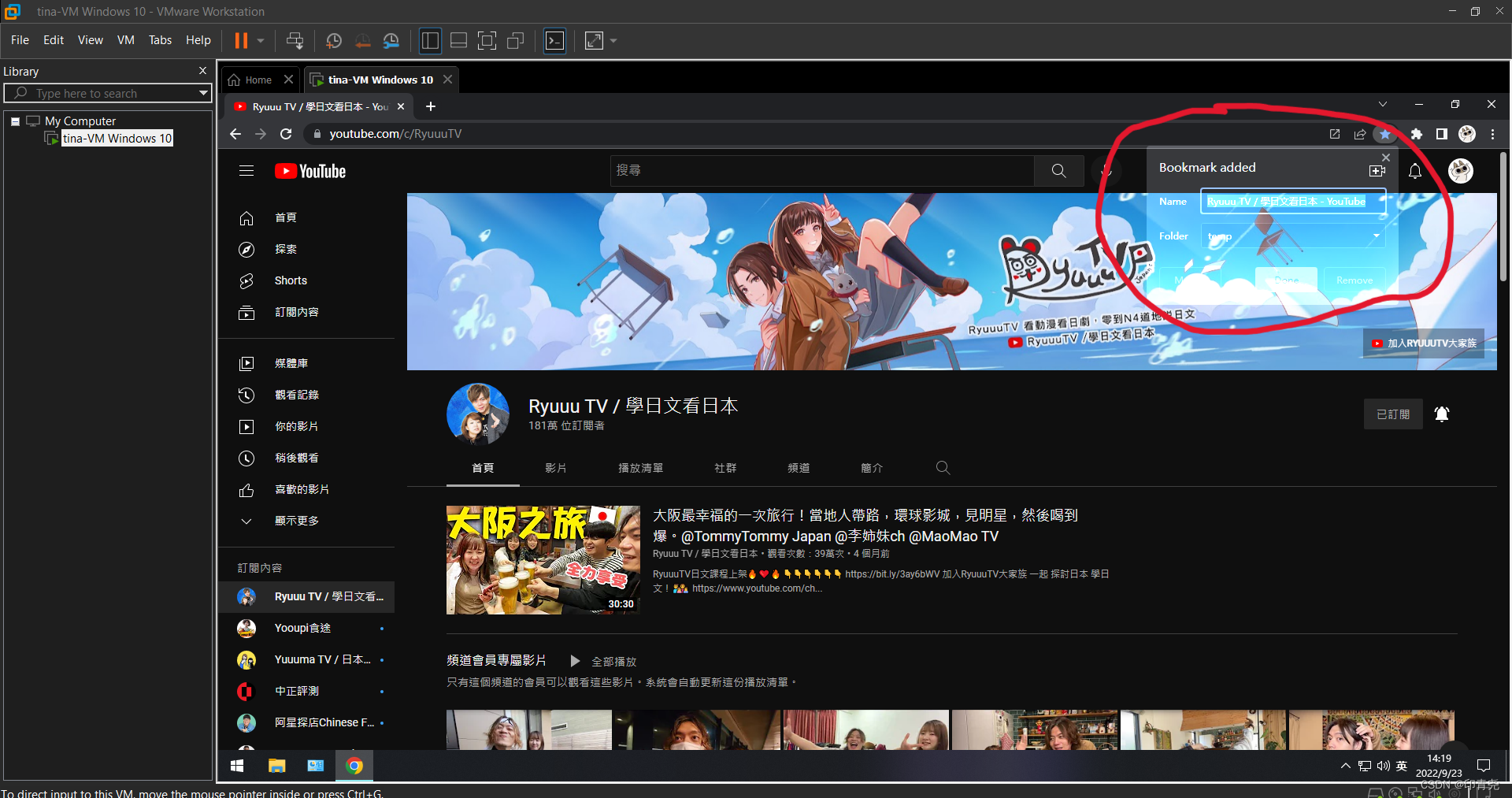Enter full screen mode in VMware

coord(487,40)
